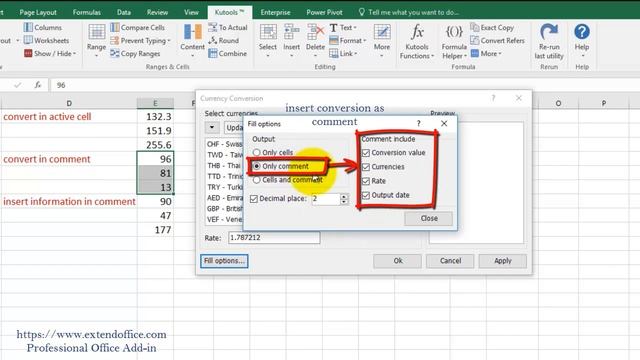
Task: Open the Link tools dropdown
Action: click(343, 53)
